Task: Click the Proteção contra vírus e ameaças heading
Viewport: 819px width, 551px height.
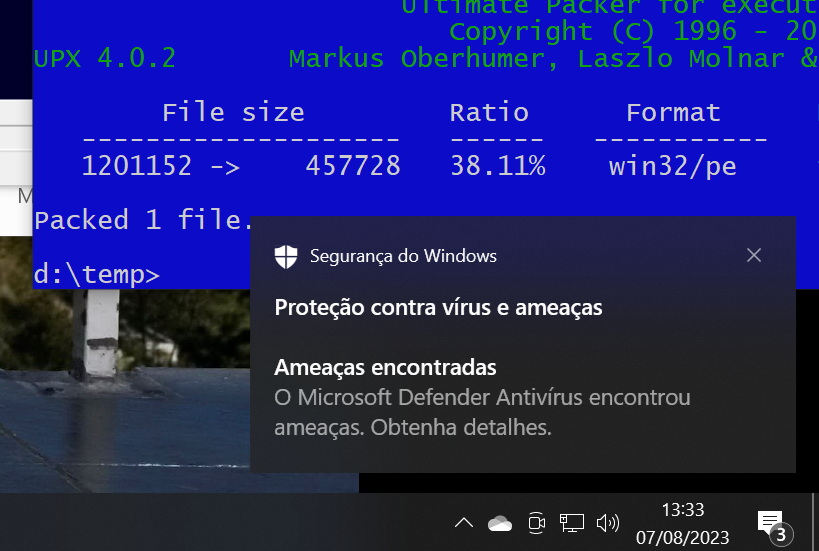Action: (438, 308)
